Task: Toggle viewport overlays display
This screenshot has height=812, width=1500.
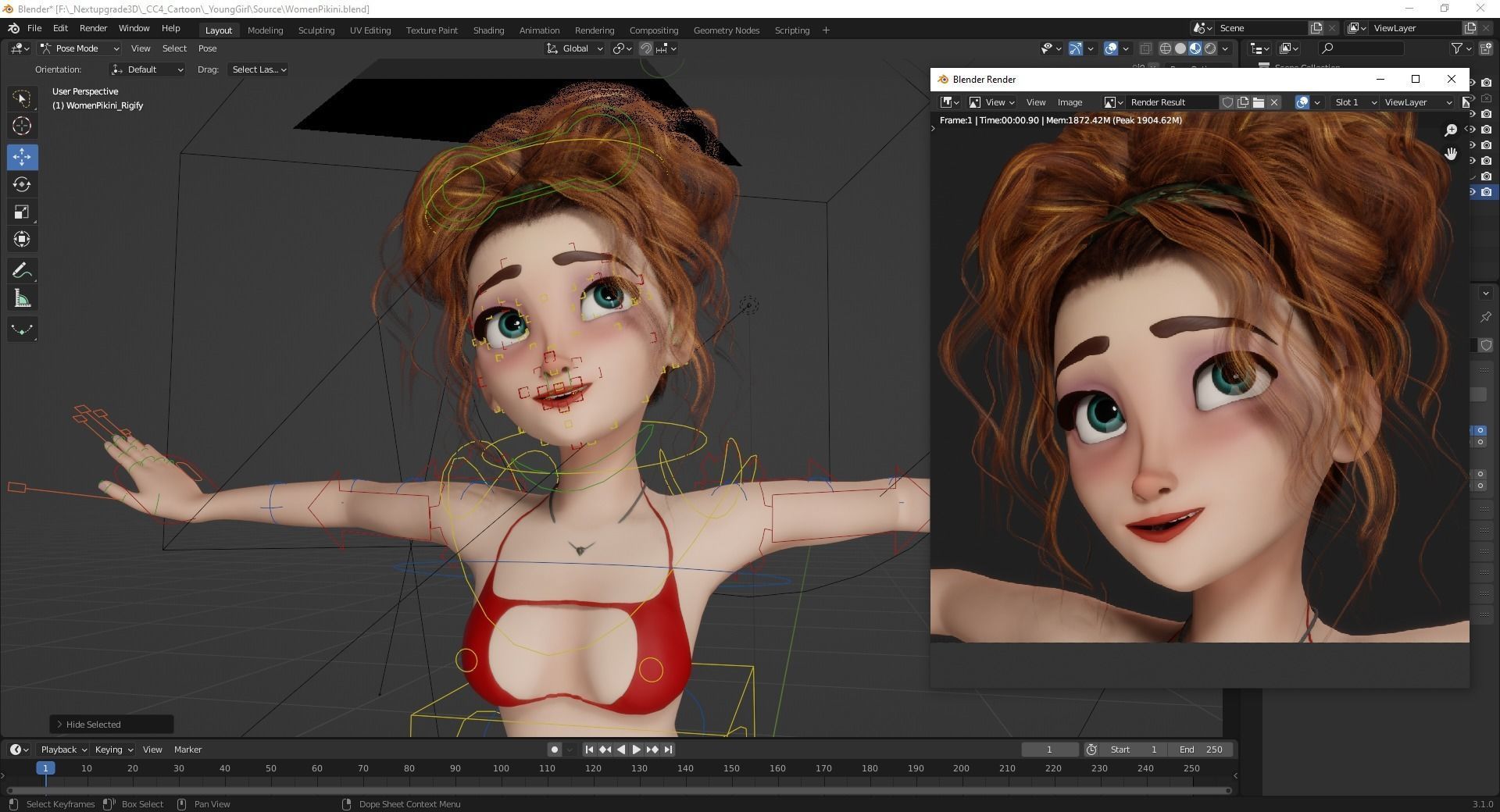Action: tap(1111, 48)
